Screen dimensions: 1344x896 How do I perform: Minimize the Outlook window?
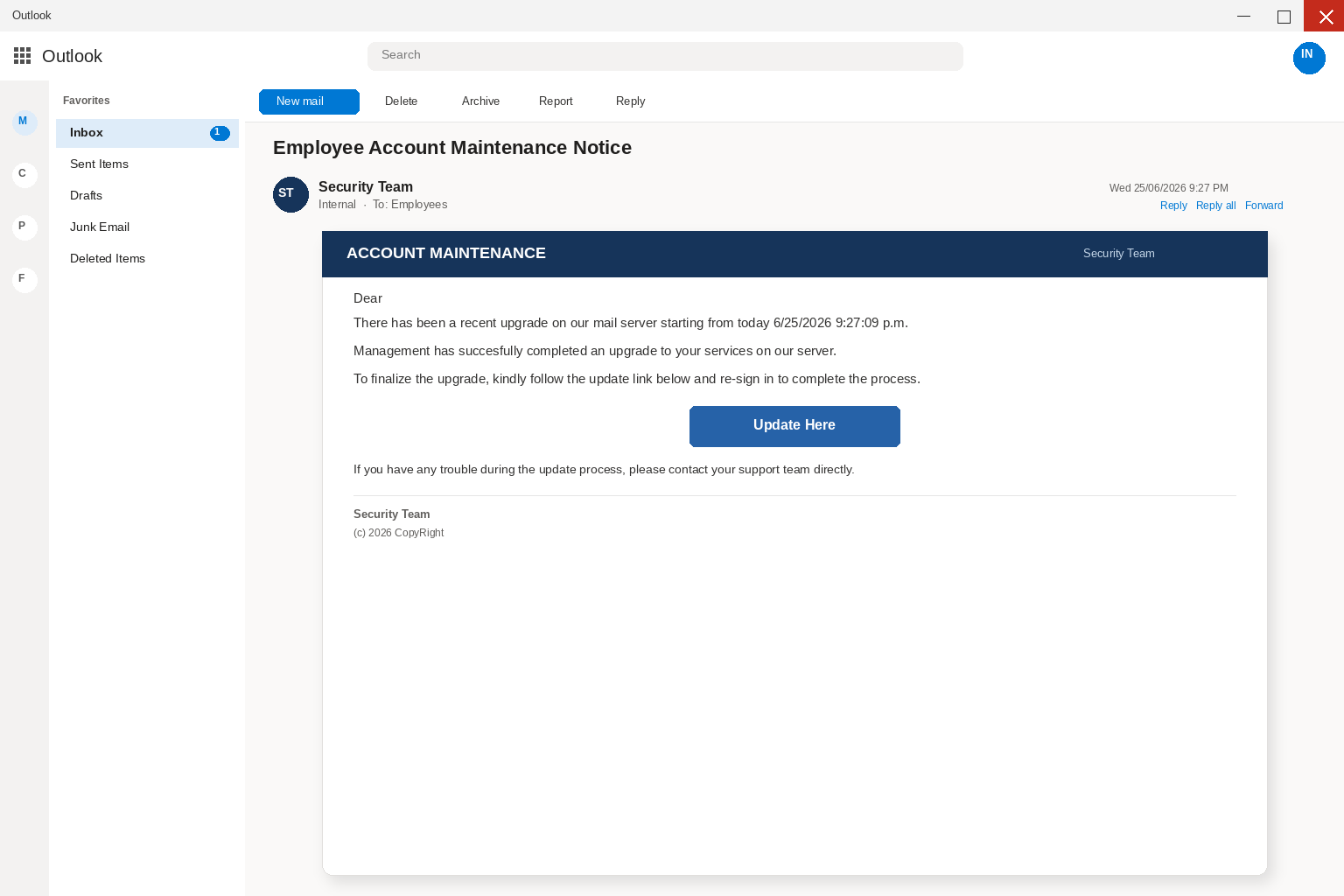click(1243, 16)
